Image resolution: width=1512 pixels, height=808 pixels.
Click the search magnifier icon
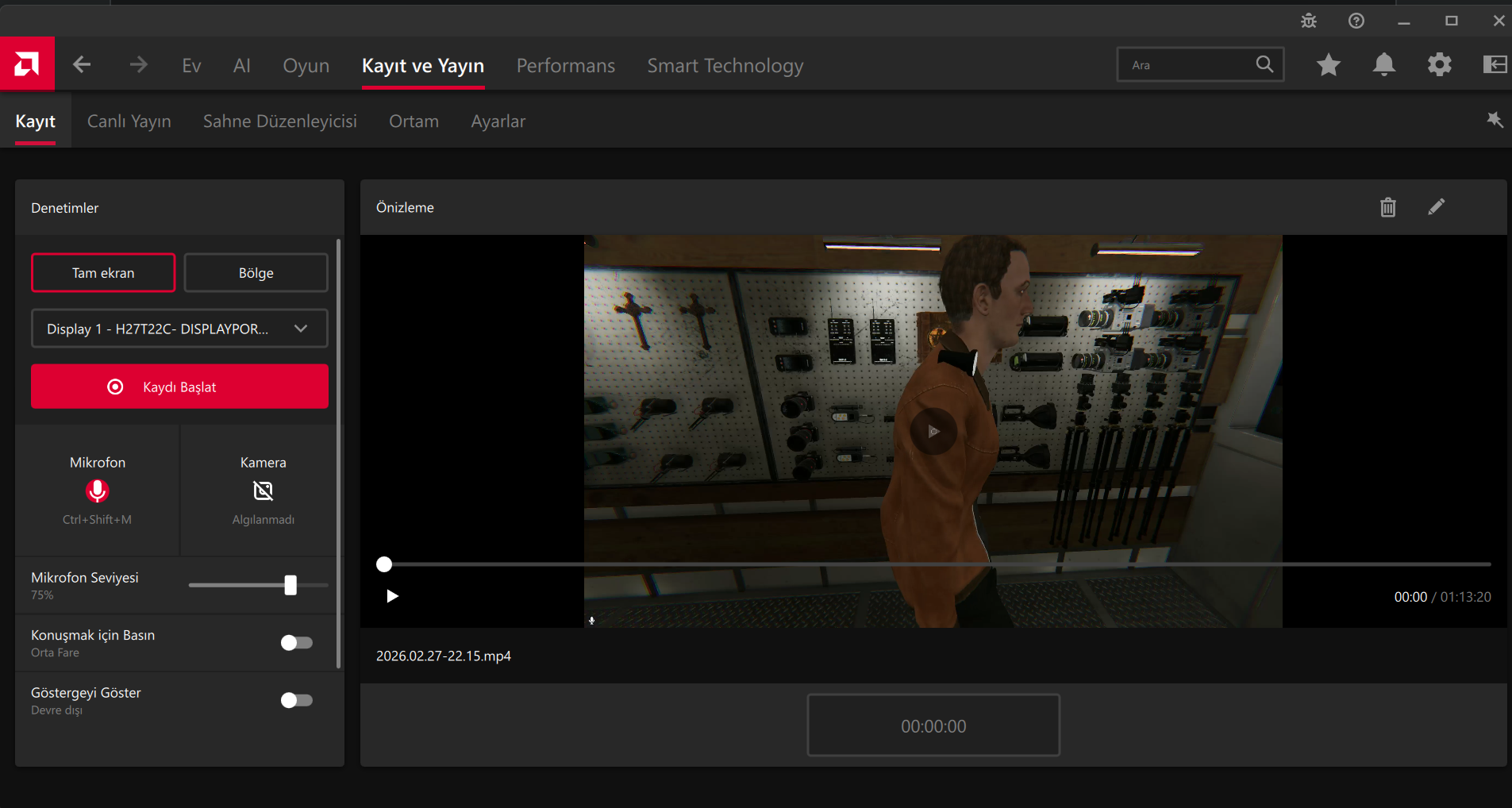pos(1264,64)
